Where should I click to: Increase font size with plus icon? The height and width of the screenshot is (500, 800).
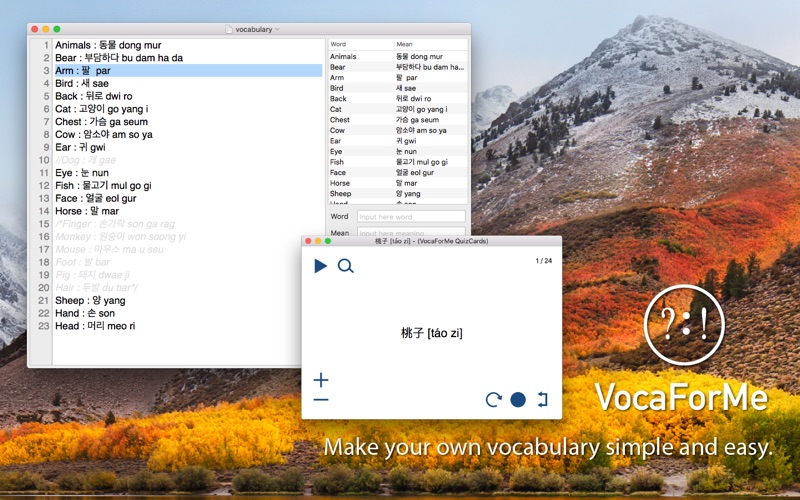[x=321, y=380]
